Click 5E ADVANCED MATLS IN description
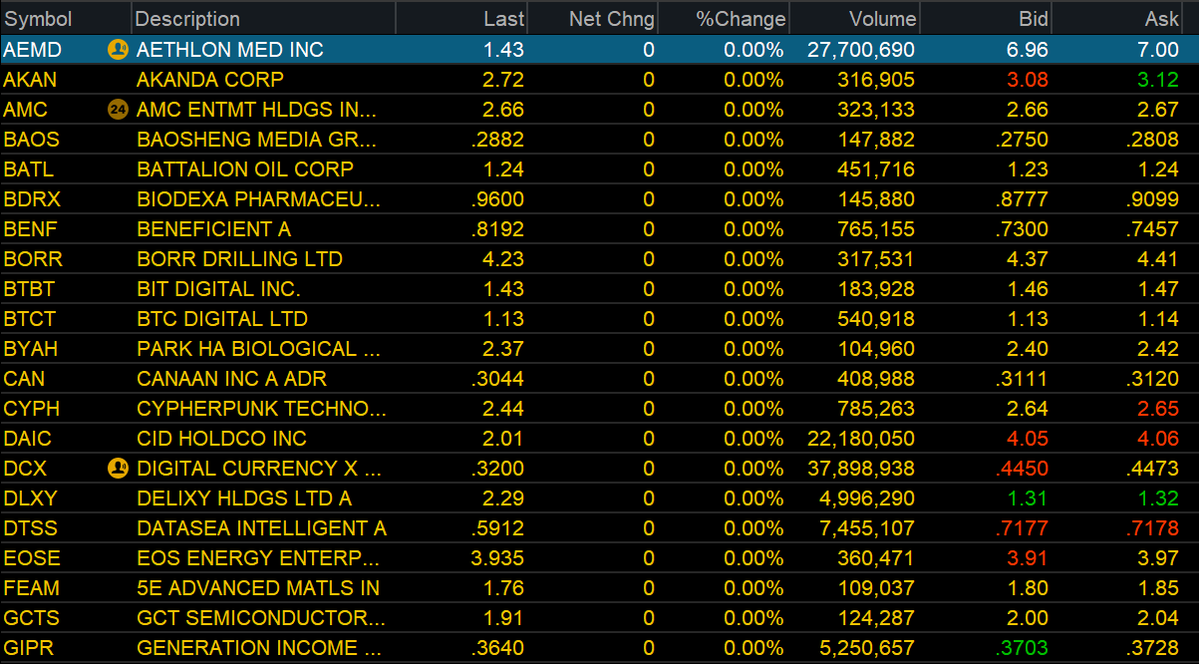 point(258,588)
